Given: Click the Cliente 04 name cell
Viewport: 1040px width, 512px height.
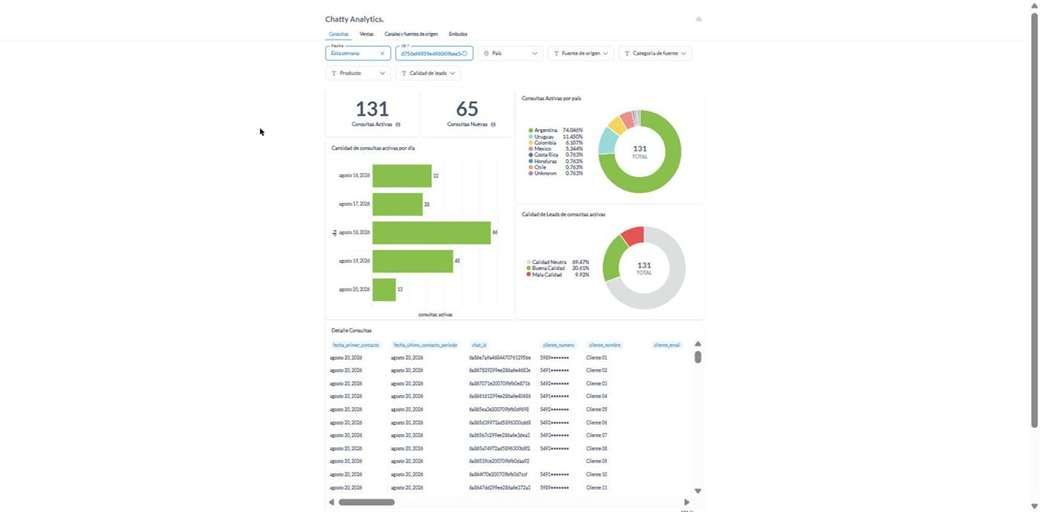Looking at the screenshot, I should 597,397.
